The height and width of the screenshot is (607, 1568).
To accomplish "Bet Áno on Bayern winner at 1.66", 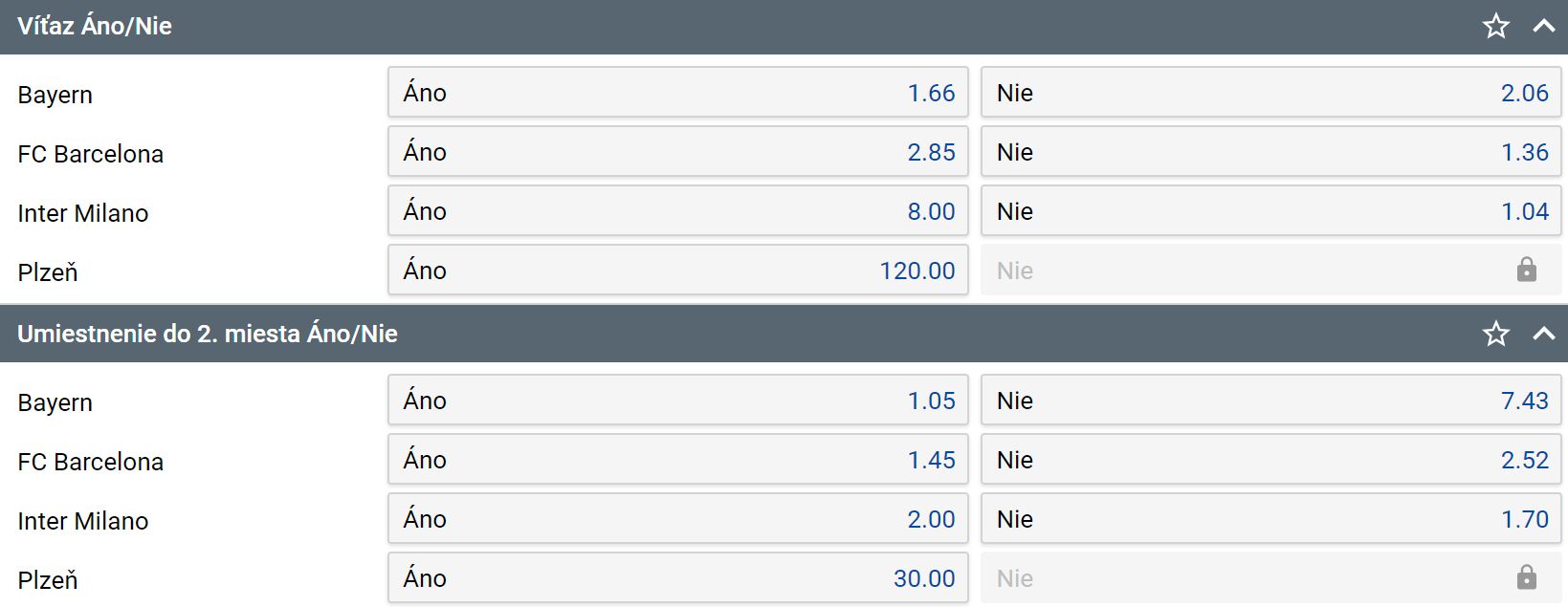I will click(677, 93).
